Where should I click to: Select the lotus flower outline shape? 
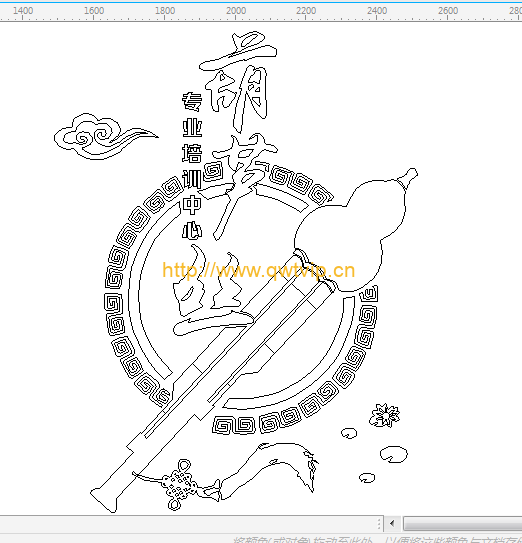384,415
